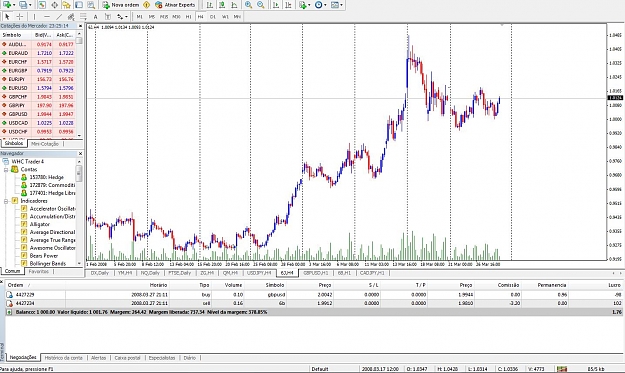Screen dimensions: 625x373
Task: Select the Crosshair tool
Action: tap(19, 16)
